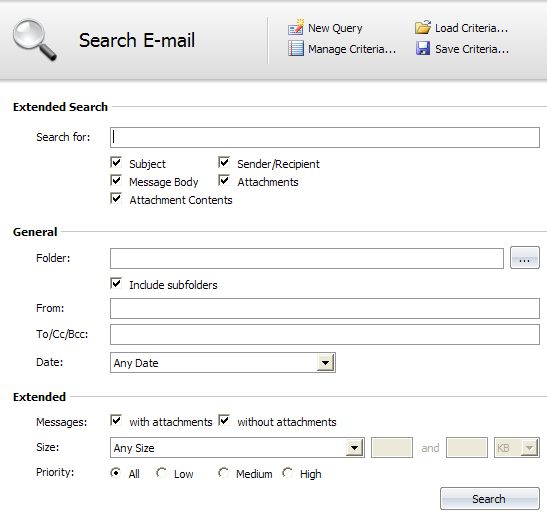This screenshot has height=518, width=547.
Task: Uncheck the Sender/Recipient checkbox
Action: 224,163
